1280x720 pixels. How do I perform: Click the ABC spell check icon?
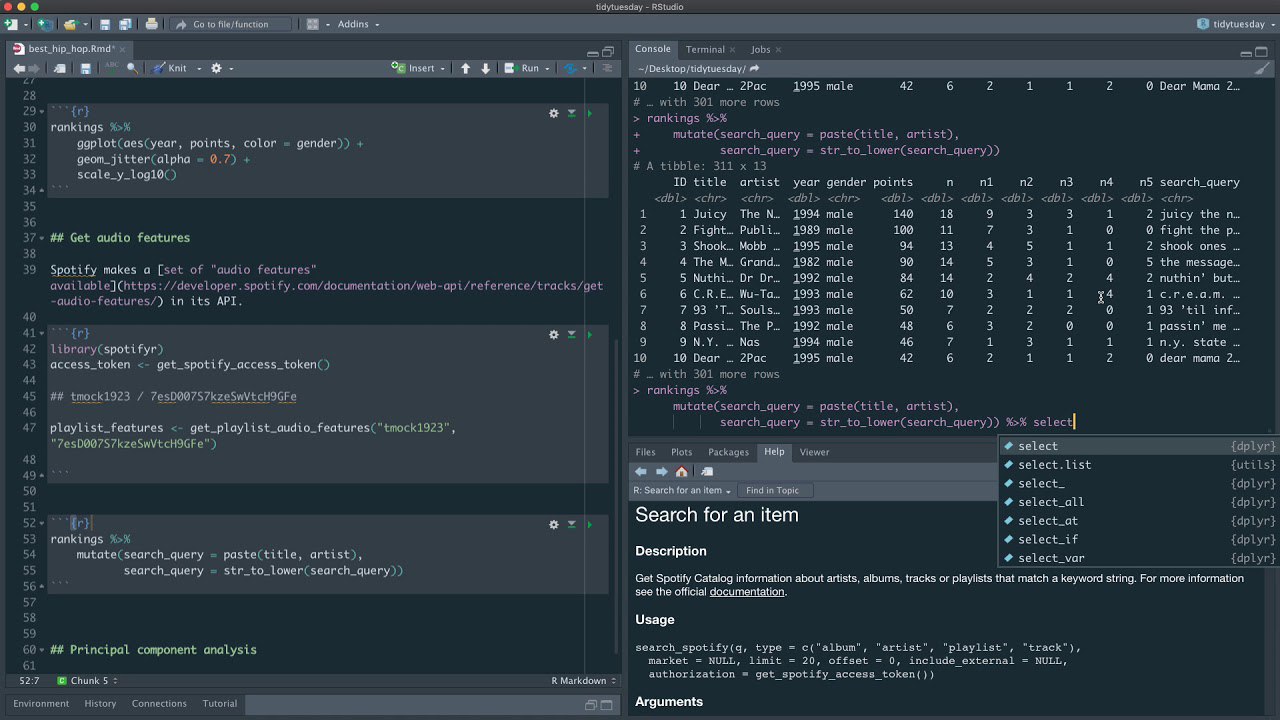click(x=111, y=68)
